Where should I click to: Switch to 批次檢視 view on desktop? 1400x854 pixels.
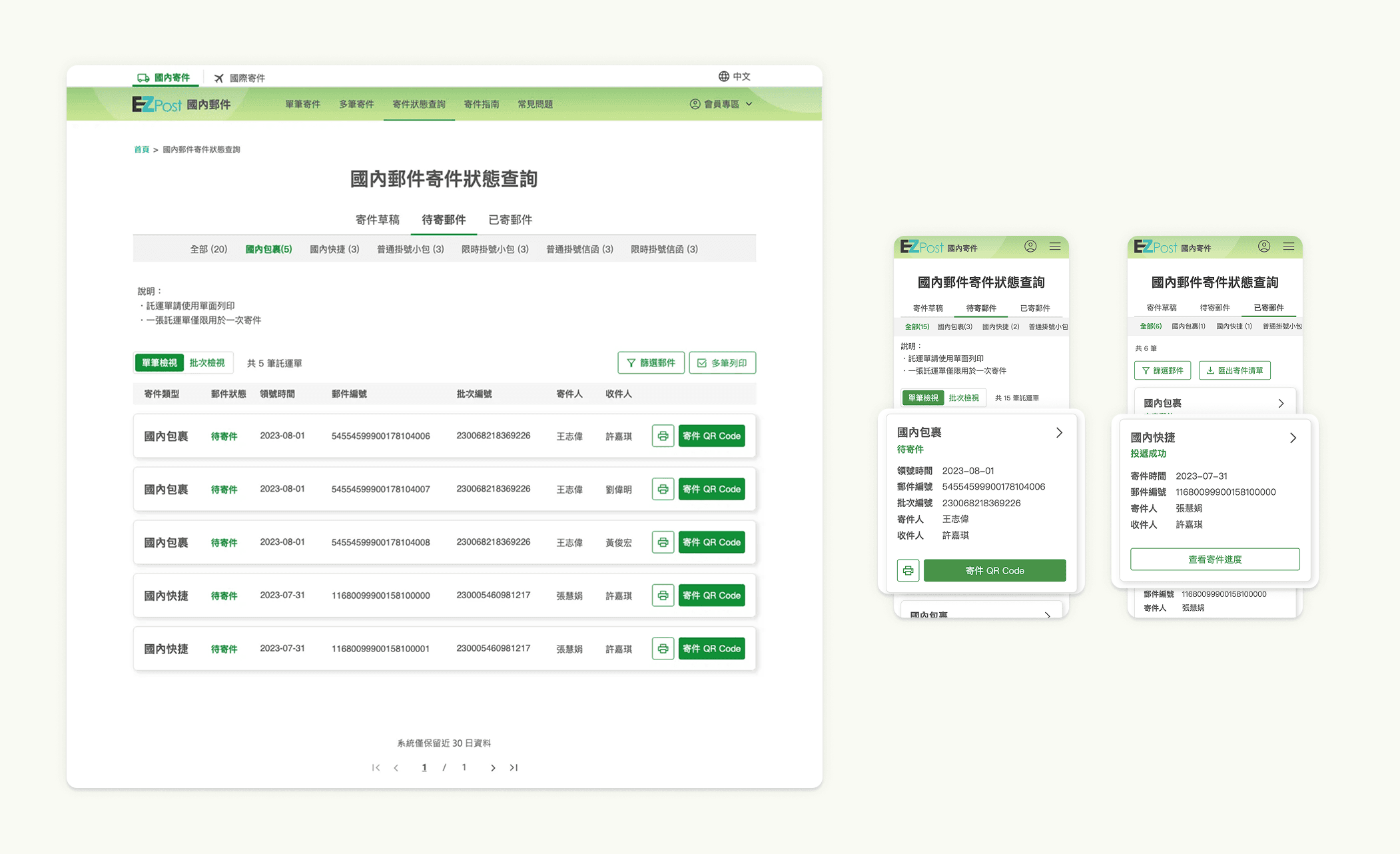pos(207,363)
